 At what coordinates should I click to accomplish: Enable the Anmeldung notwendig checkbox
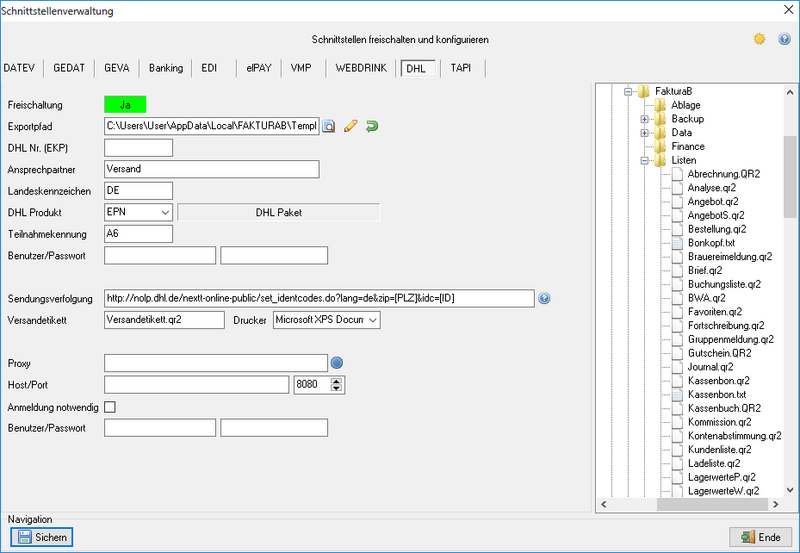(x=110, y=407)
